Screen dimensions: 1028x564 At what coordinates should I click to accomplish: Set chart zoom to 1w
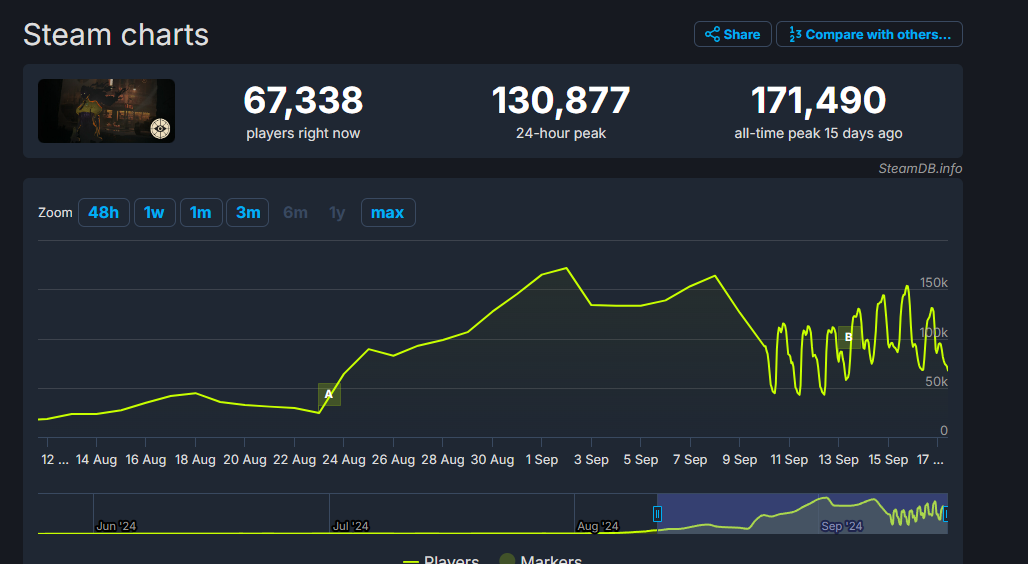(x=155, y=212)
